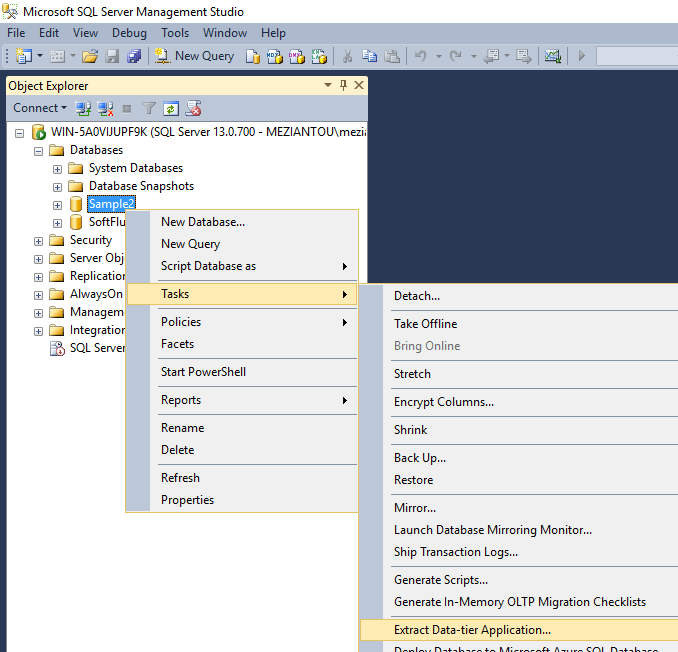
Task: Close the Object Explorer panel
Action: 359,86
